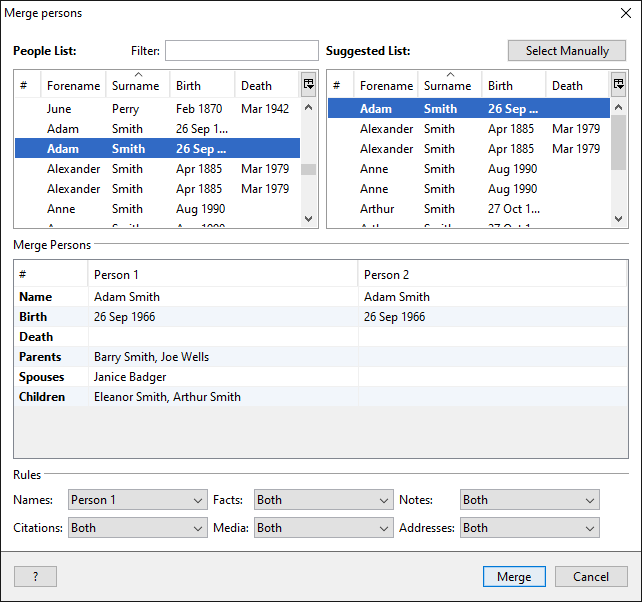This screenshot has height=602, width=642.
Task: Sort People List by Forename column
Action: pyautogui.click(x=73, y=86)
